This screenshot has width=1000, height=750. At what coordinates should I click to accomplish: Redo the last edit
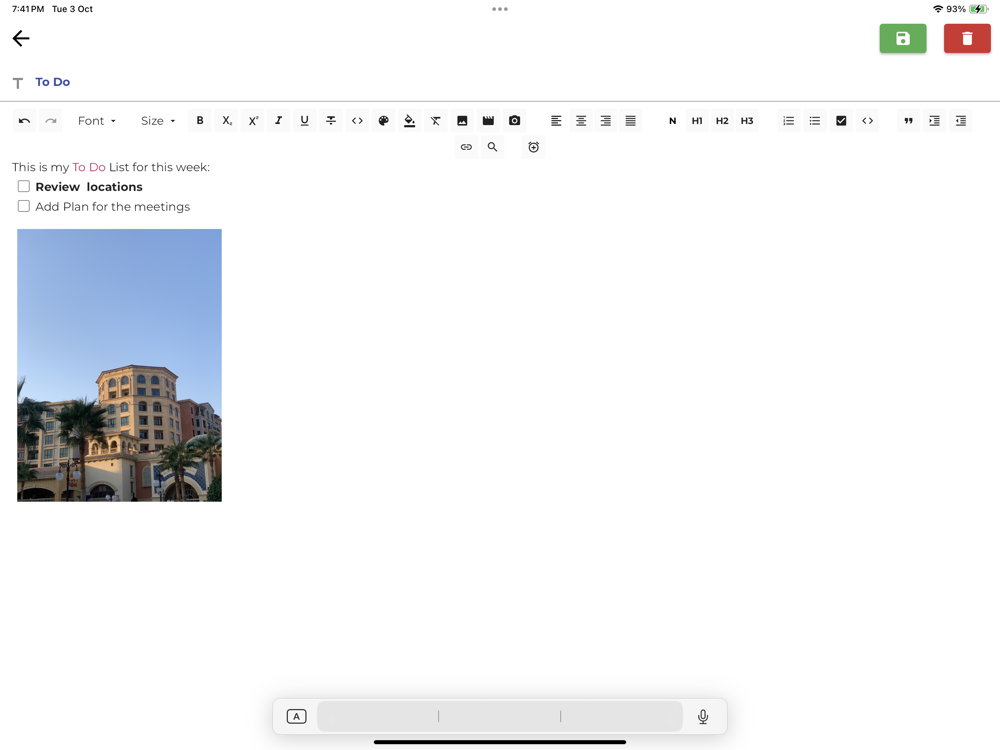point(51,121)
